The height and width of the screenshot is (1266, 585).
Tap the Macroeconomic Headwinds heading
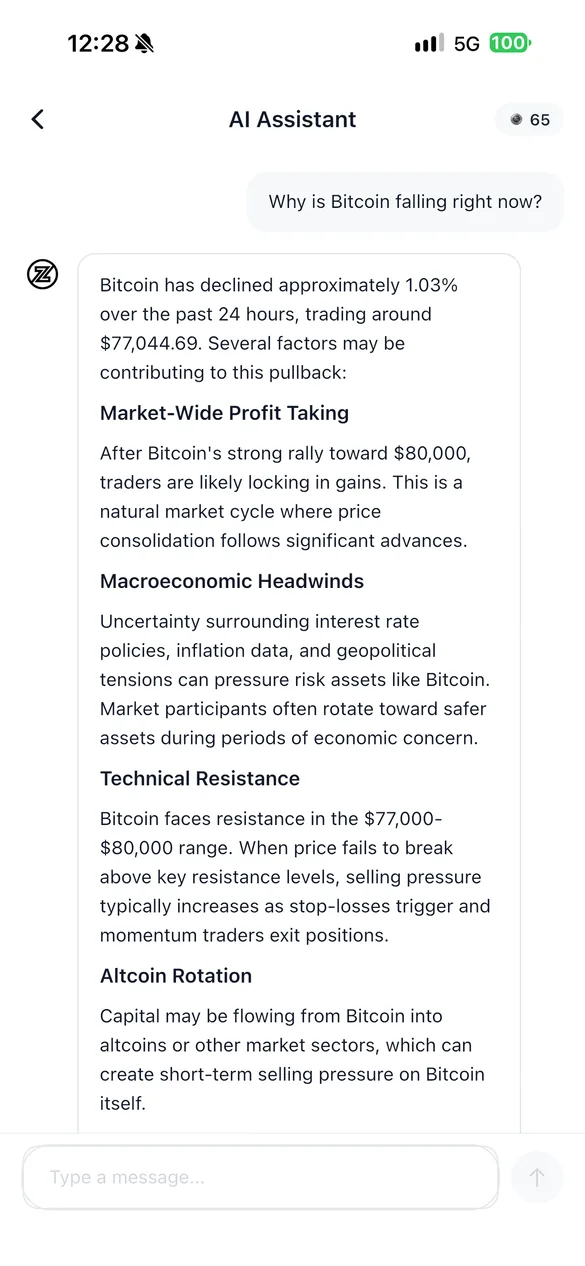point(232,581)
